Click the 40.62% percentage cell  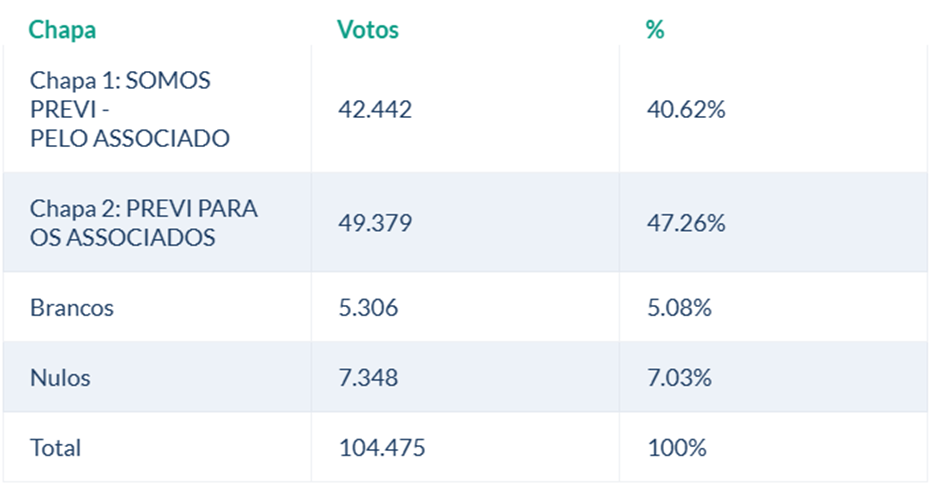pos(686,110)
